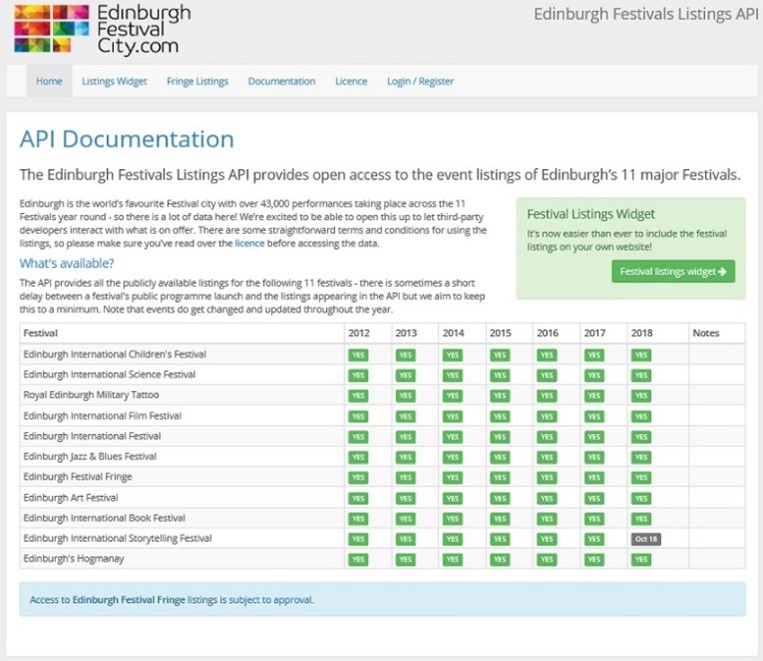The width and height of the screenshot is (763, 661).
Task: Click the Notes column header
Action: 706,333
